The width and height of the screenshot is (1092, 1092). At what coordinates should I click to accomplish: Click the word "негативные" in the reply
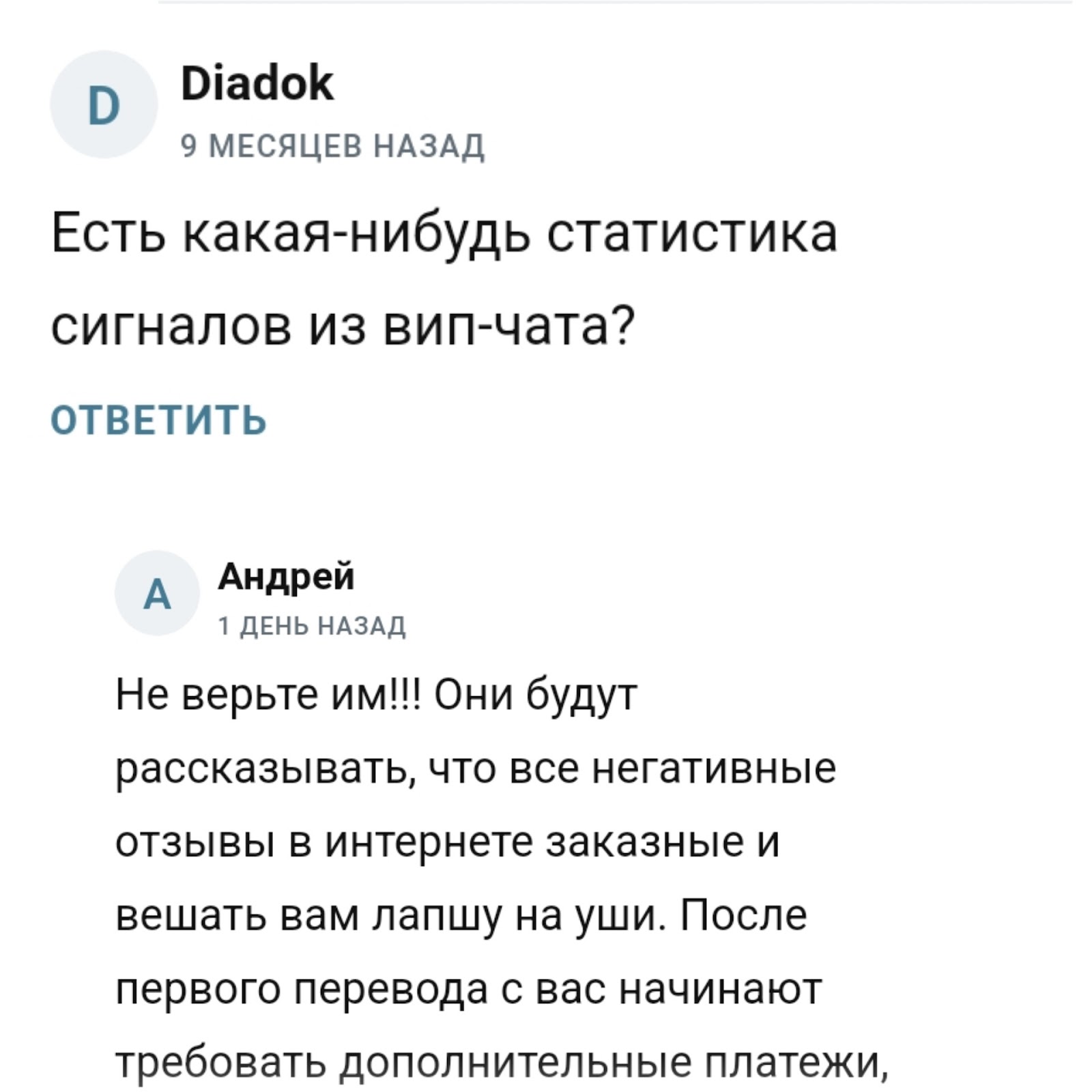713,768
